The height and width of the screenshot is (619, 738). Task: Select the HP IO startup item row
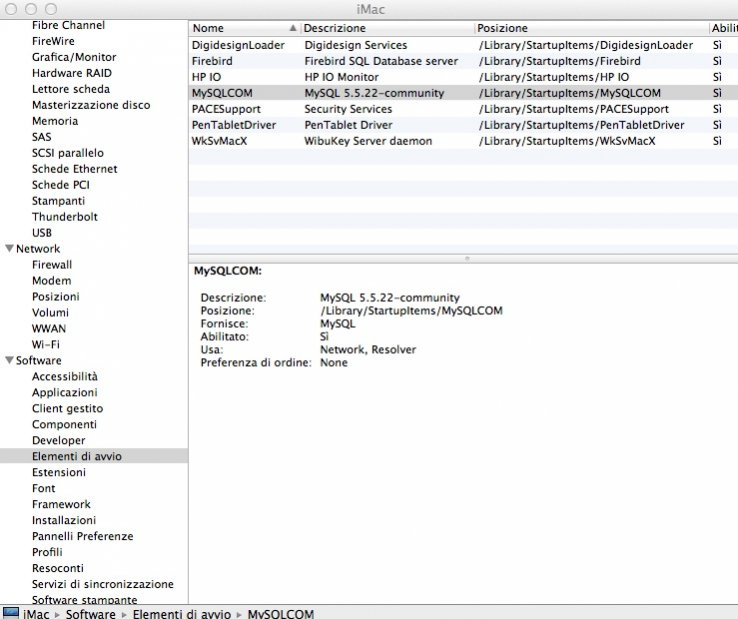coord(463,77)
